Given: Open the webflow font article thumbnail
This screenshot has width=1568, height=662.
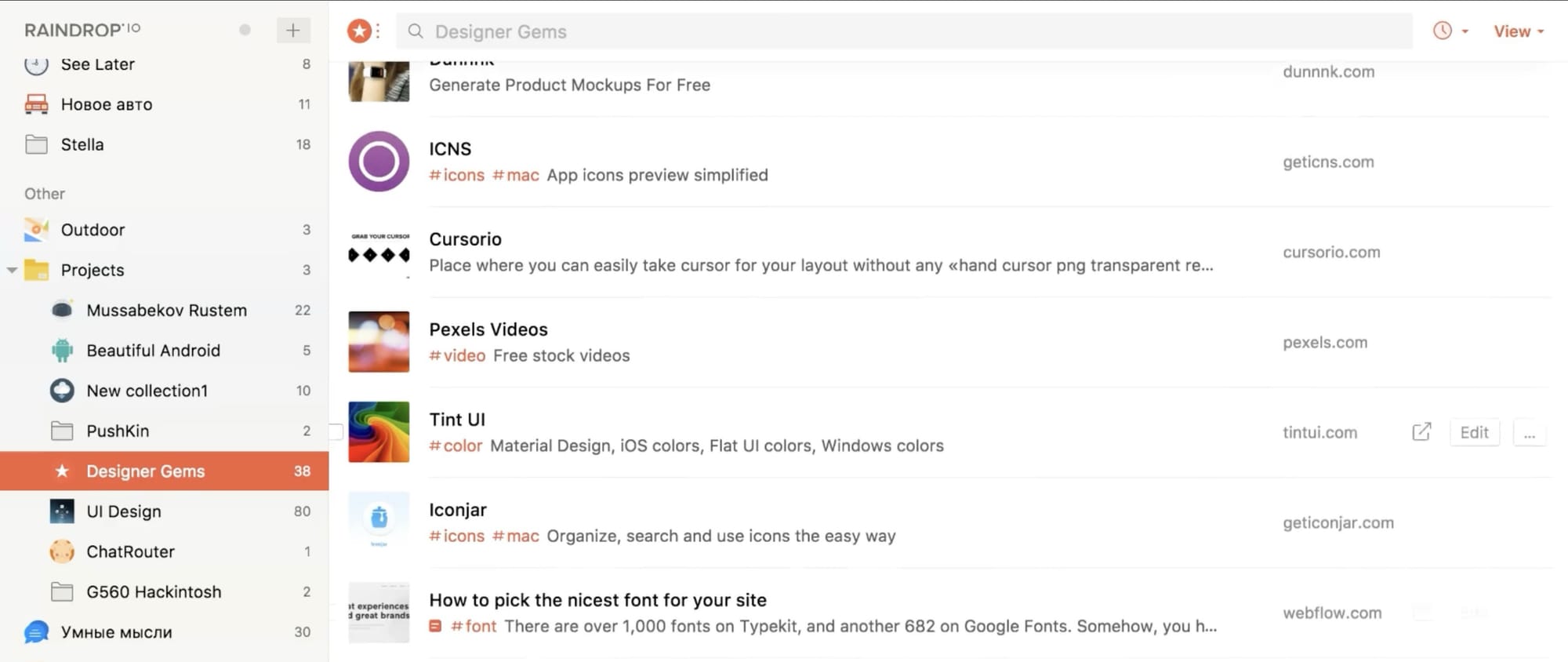Looking at the screenshot, I should pyautogui.click(x=379, y=613).
